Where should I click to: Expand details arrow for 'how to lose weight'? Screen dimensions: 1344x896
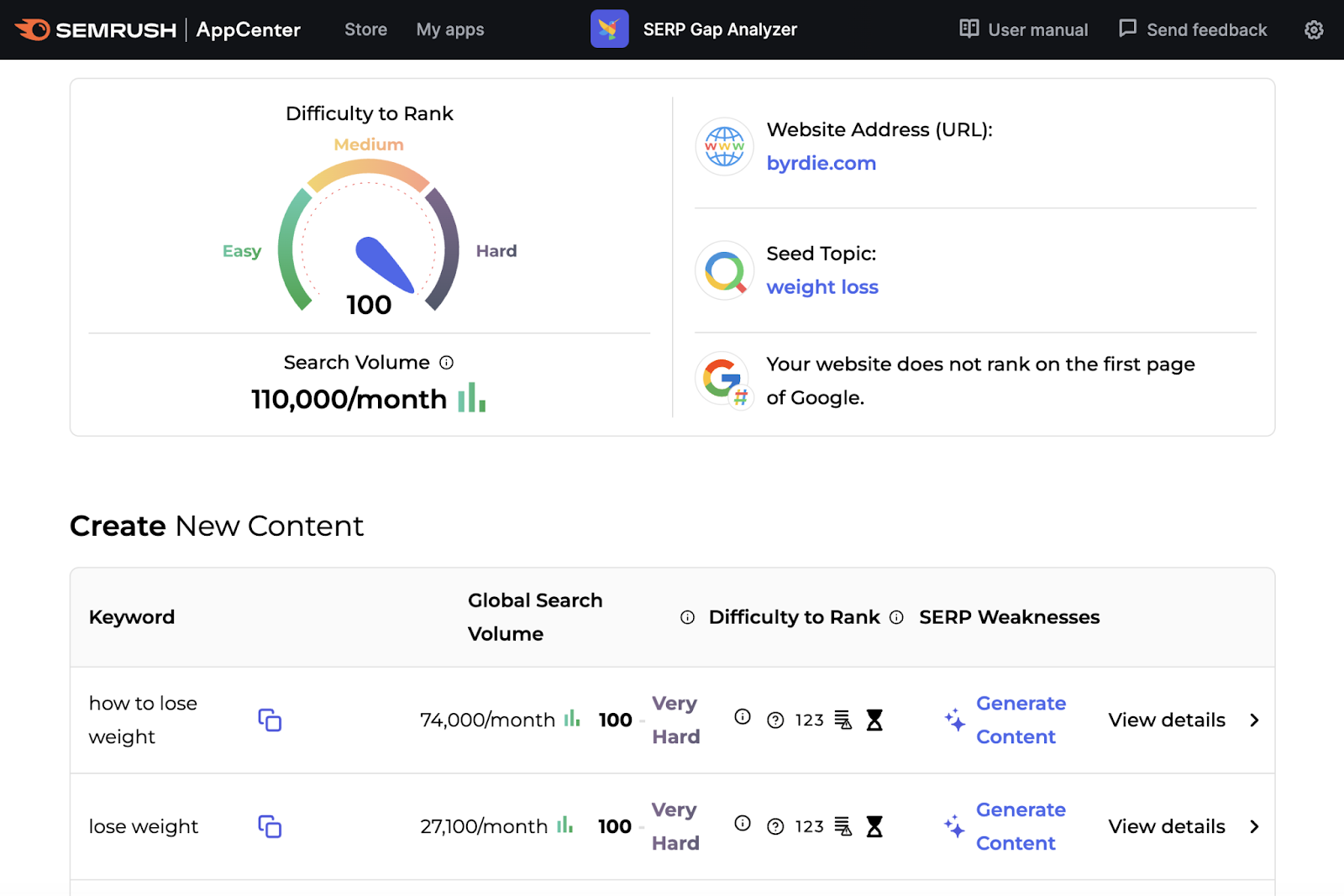point(1254,720)
